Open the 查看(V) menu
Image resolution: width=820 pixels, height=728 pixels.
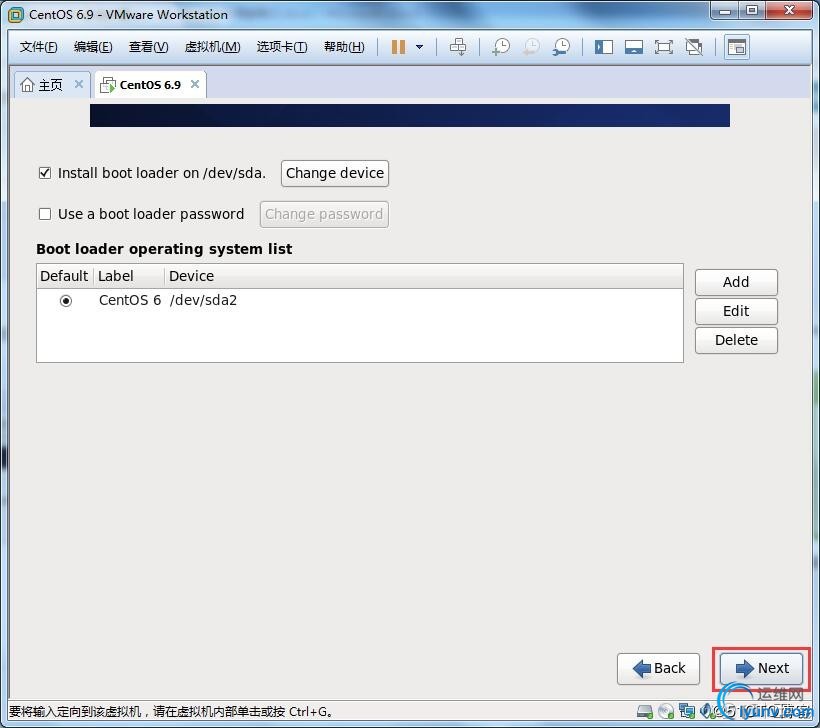click(x=149, y=47)
